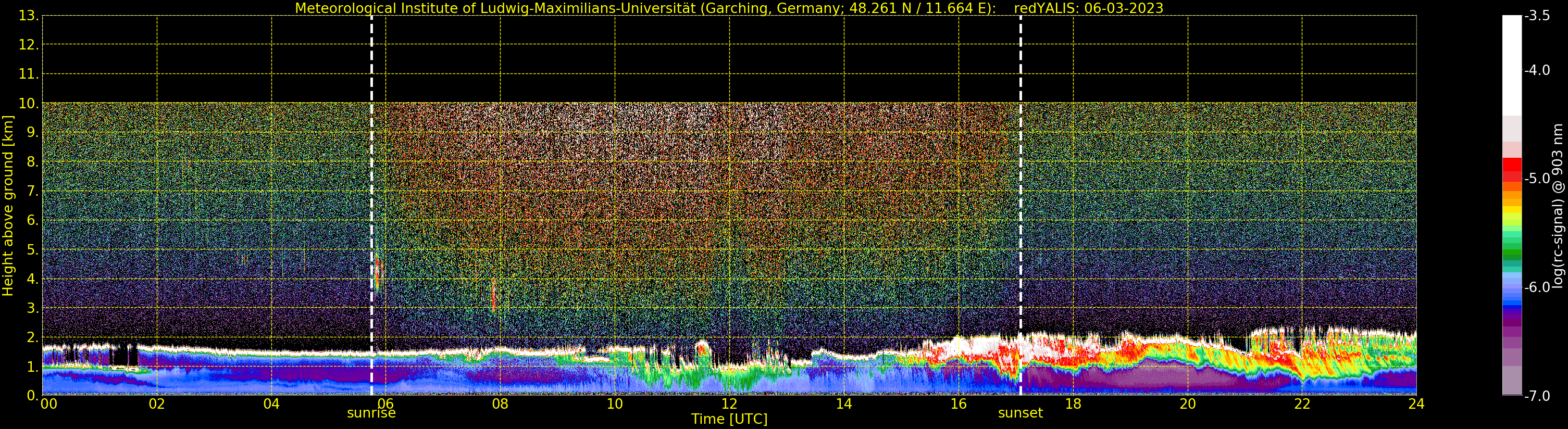
Task: Click the white dashed sunrise line
Action: 371,206
